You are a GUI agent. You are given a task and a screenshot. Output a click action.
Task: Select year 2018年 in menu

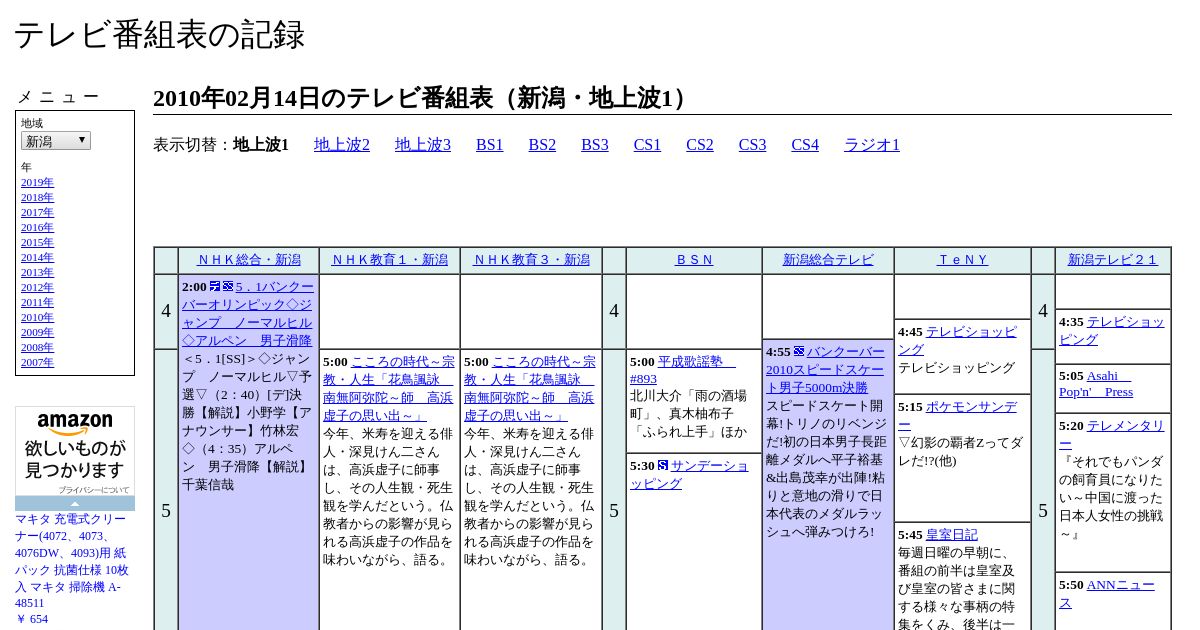click(x=37, y=197)
